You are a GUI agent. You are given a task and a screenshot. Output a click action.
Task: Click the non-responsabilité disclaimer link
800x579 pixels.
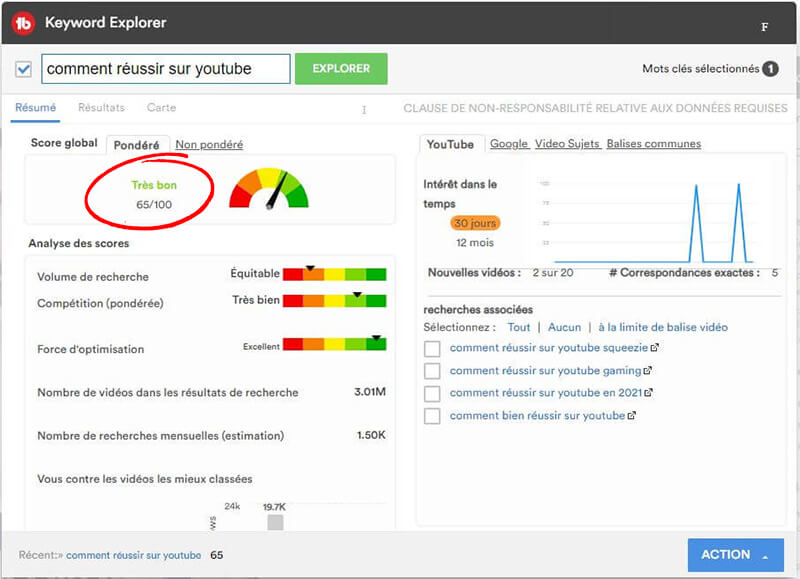(x=595, y=108)
